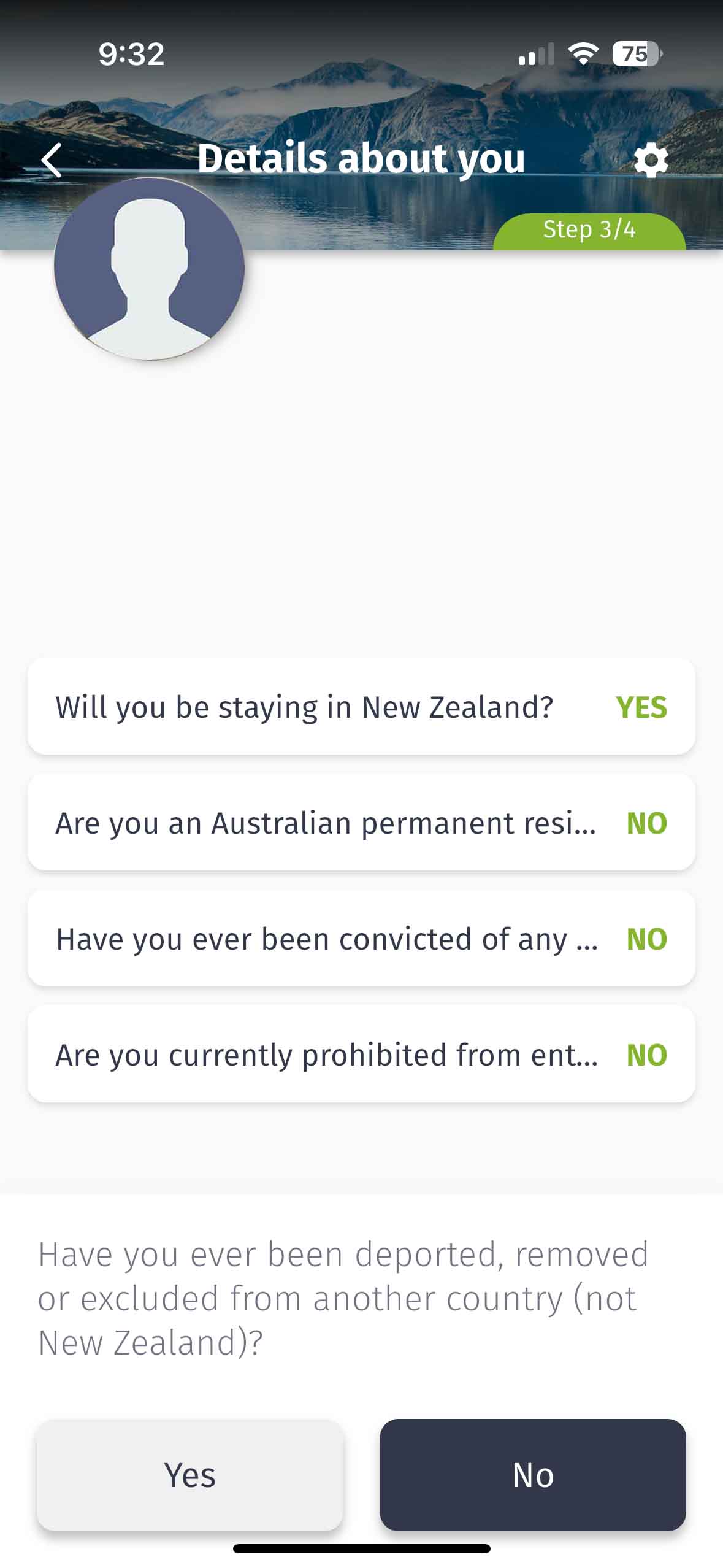The image size is (723, 1568).
Task: Open the currently prohibited from entering question
Action: [361, 1054]
